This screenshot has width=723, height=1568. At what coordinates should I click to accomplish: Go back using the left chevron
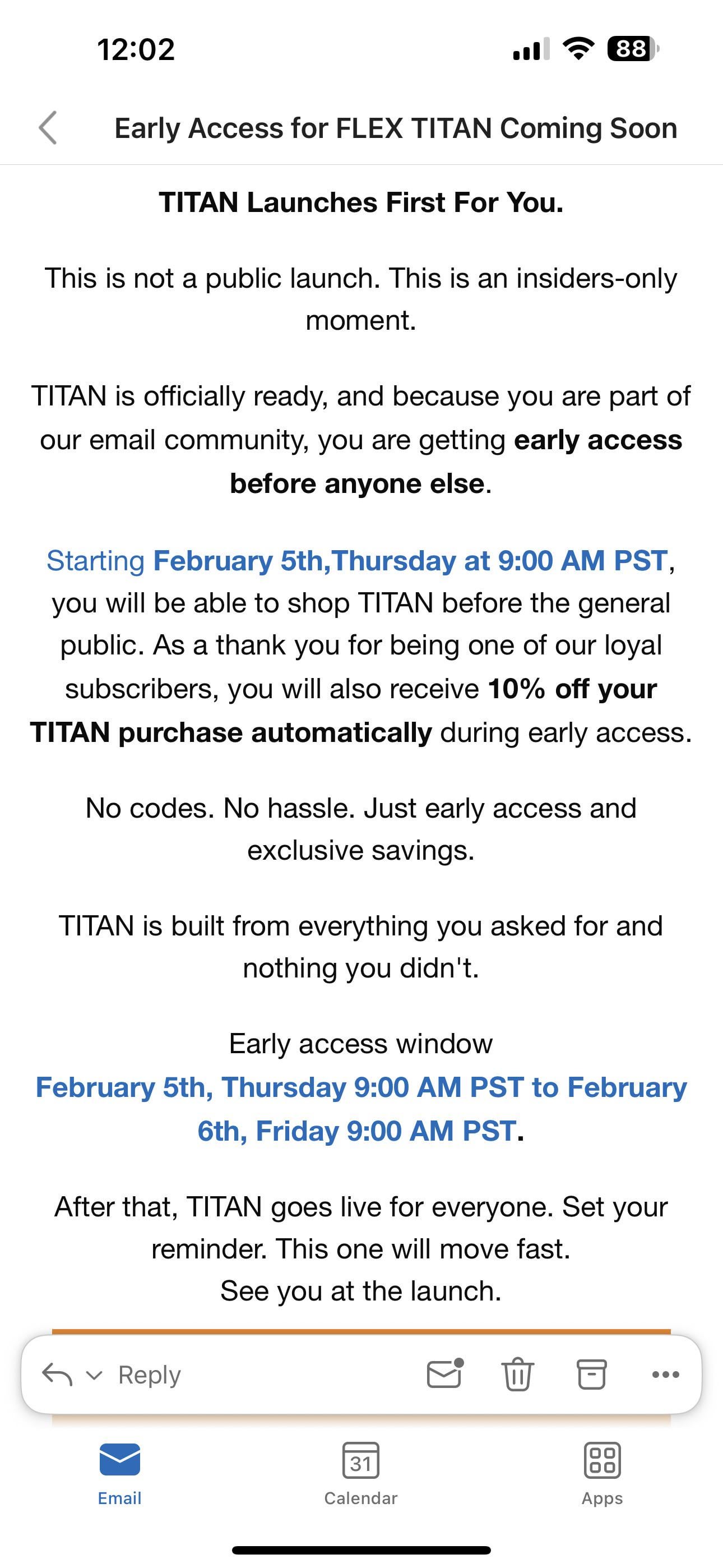tap(48, 128)
